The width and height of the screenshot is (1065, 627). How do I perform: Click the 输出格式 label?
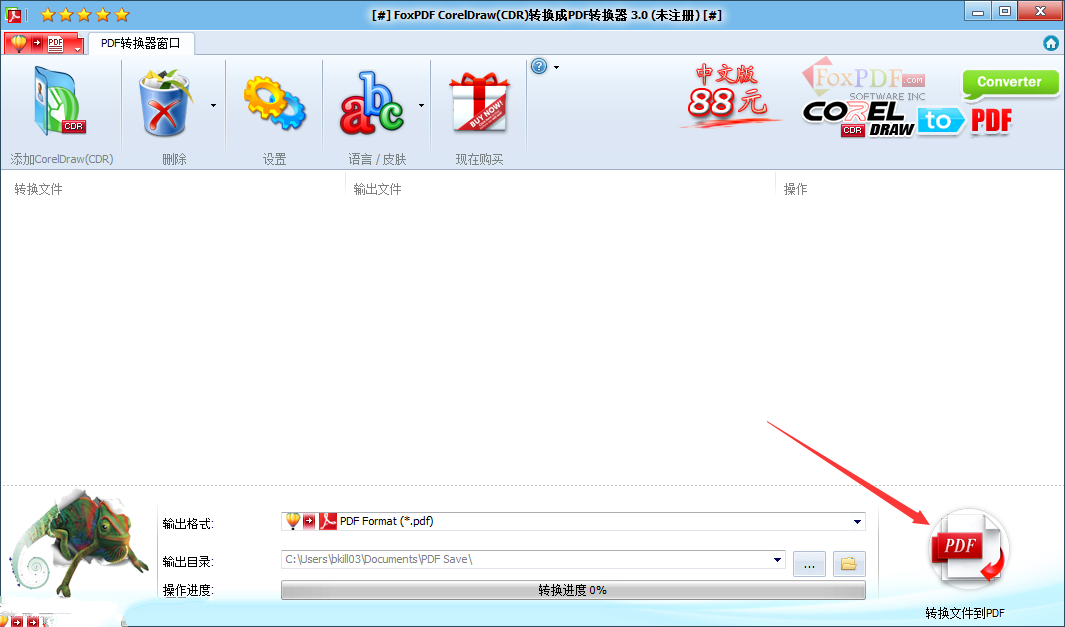click(x=188, y=524)
